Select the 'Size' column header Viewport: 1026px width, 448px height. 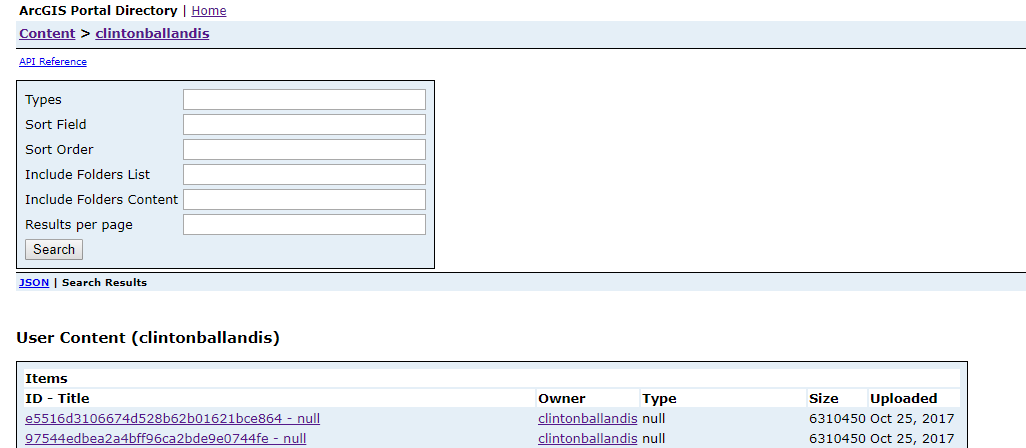coord(824,398)
